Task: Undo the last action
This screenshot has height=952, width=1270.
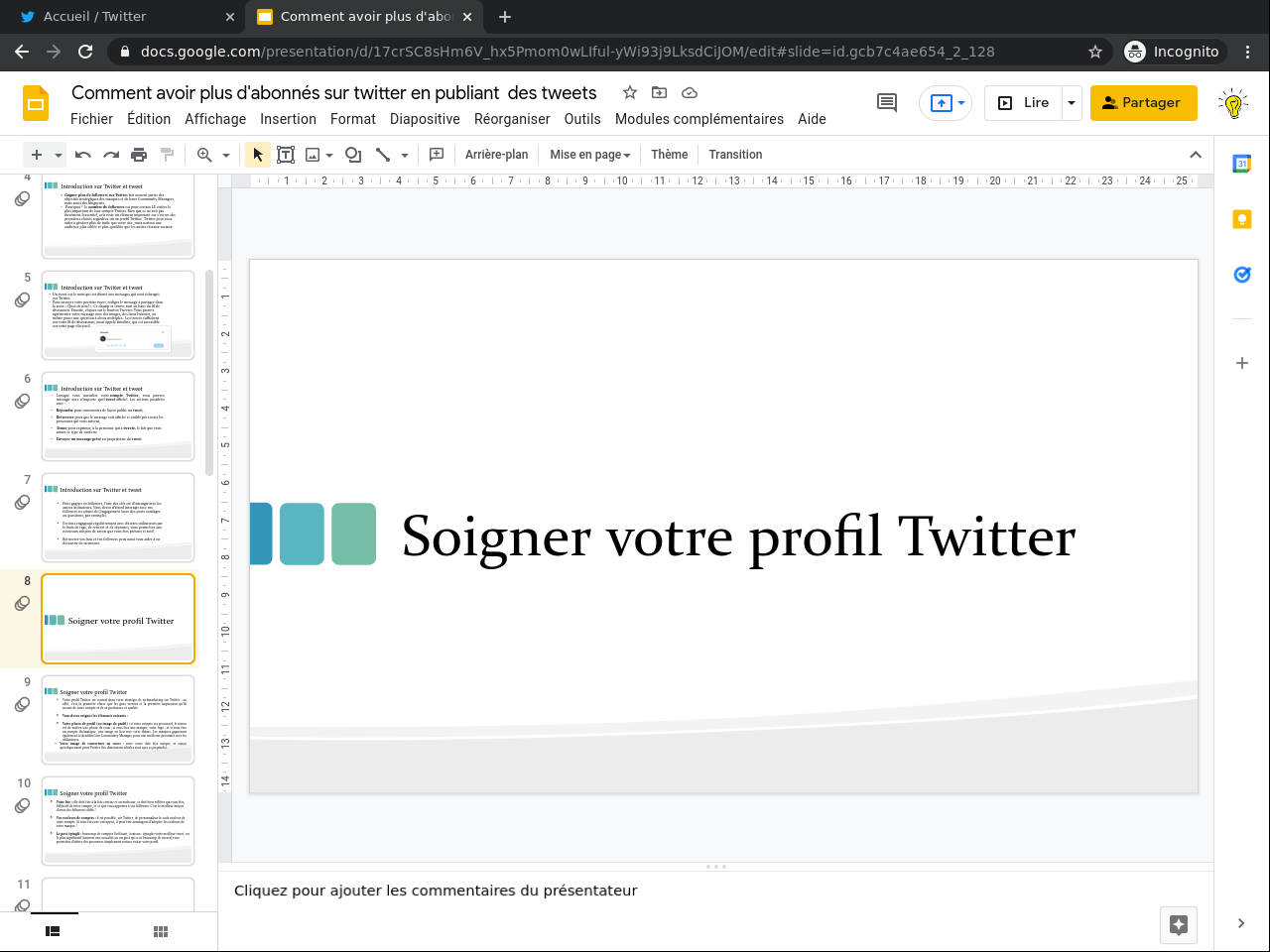Action: tap(83, 155)
